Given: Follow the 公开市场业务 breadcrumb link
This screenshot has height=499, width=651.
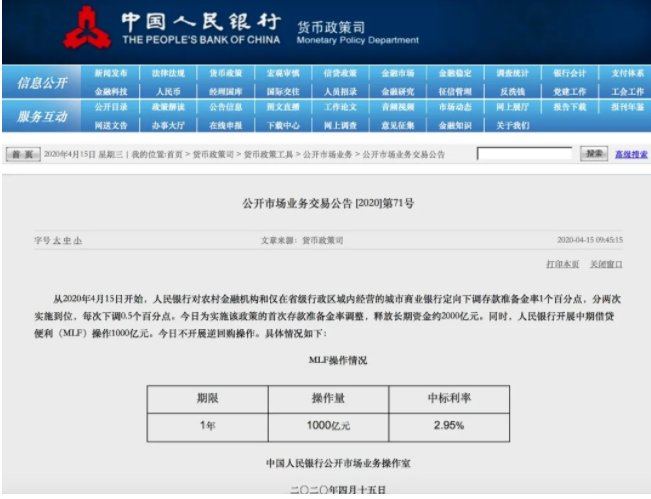Looking at the screenshot, I should [x=328, y=154].
